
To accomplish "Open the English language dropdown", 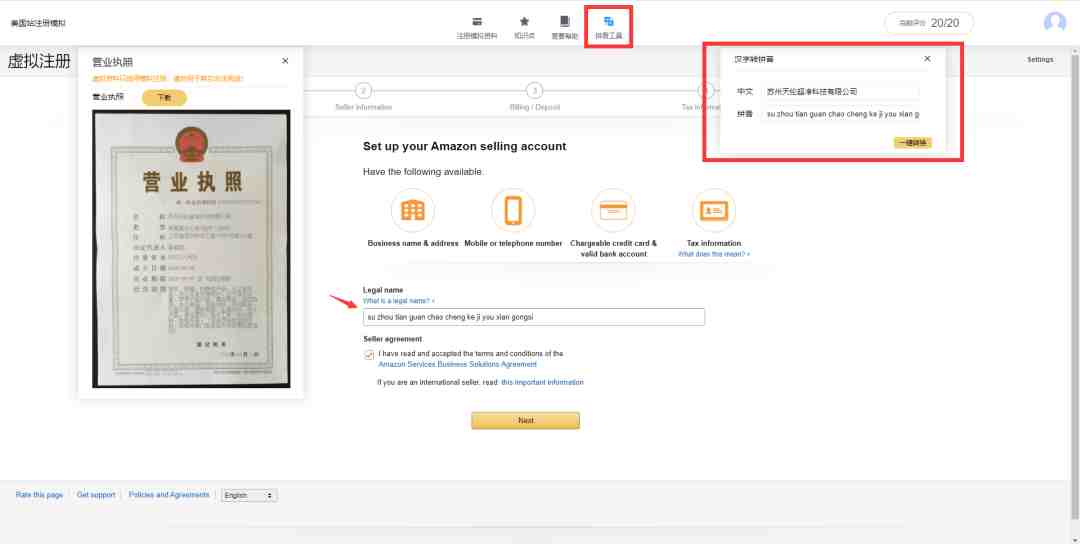I will [x=249, y=496].
